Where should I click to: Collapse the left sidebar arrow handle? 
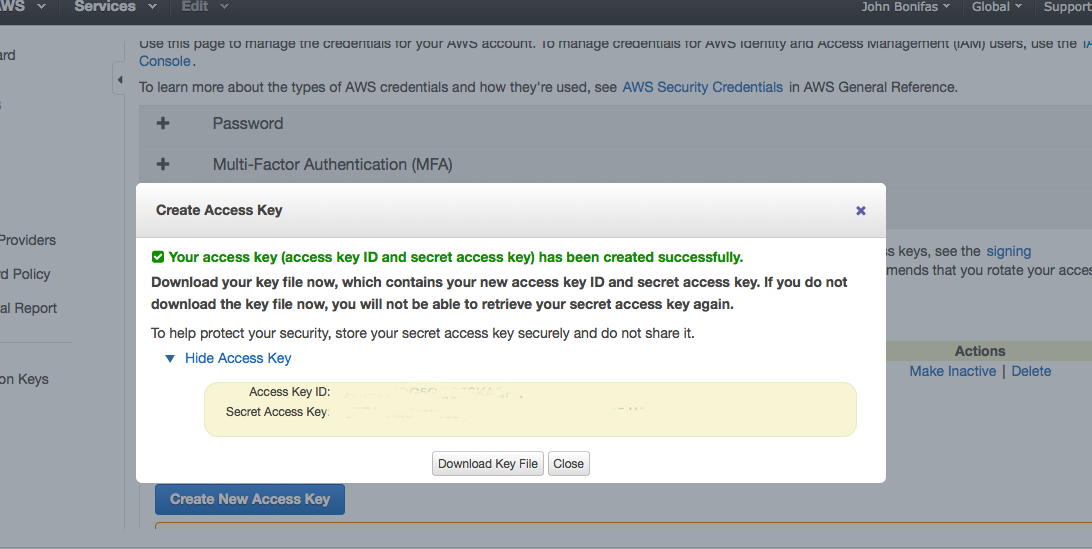119,79
